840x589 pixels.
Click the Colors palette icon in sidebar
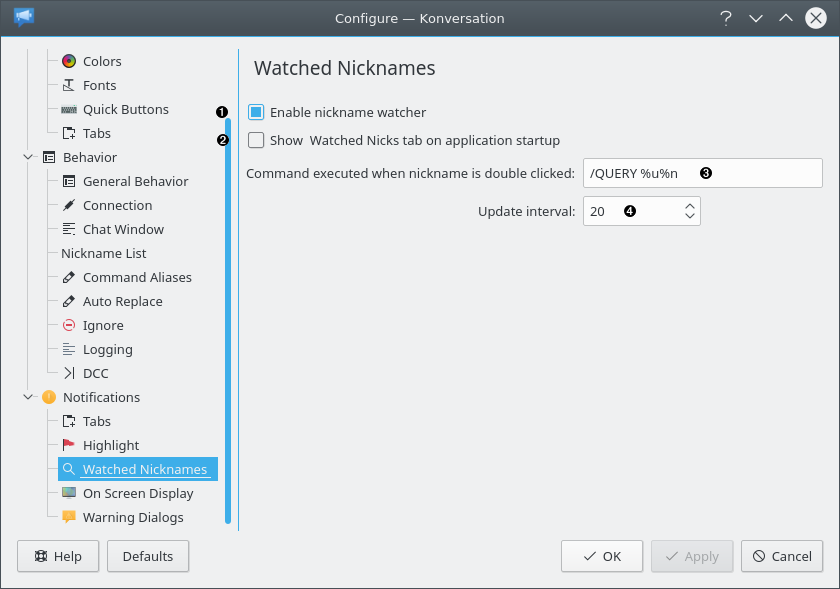point(69,61)
